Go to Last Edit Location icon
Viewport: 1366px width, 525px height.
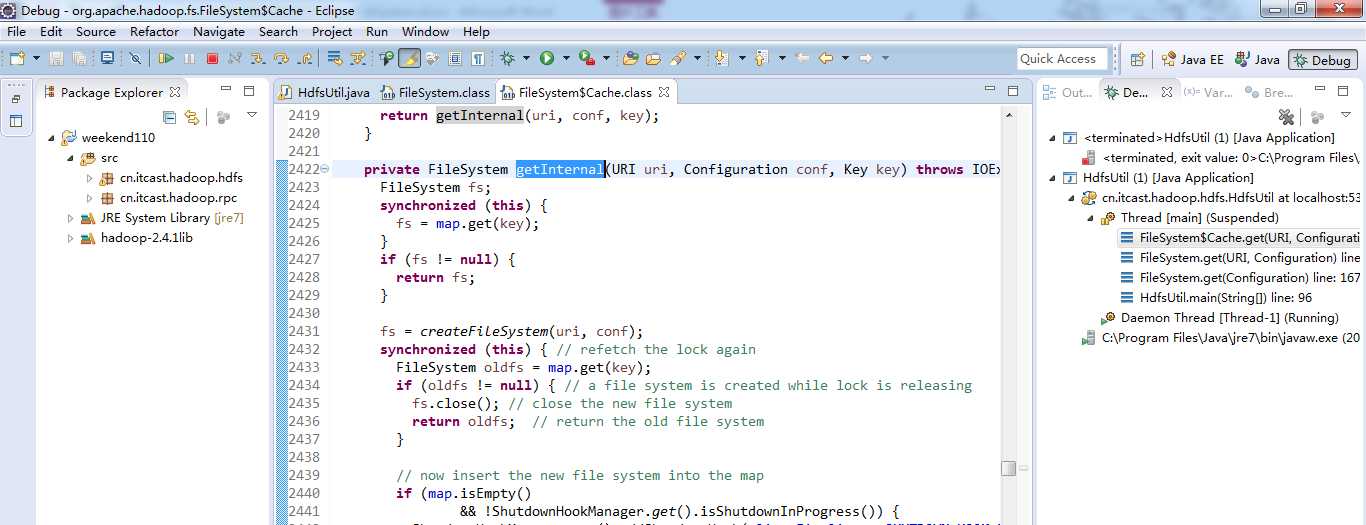[x=802, y=59]
